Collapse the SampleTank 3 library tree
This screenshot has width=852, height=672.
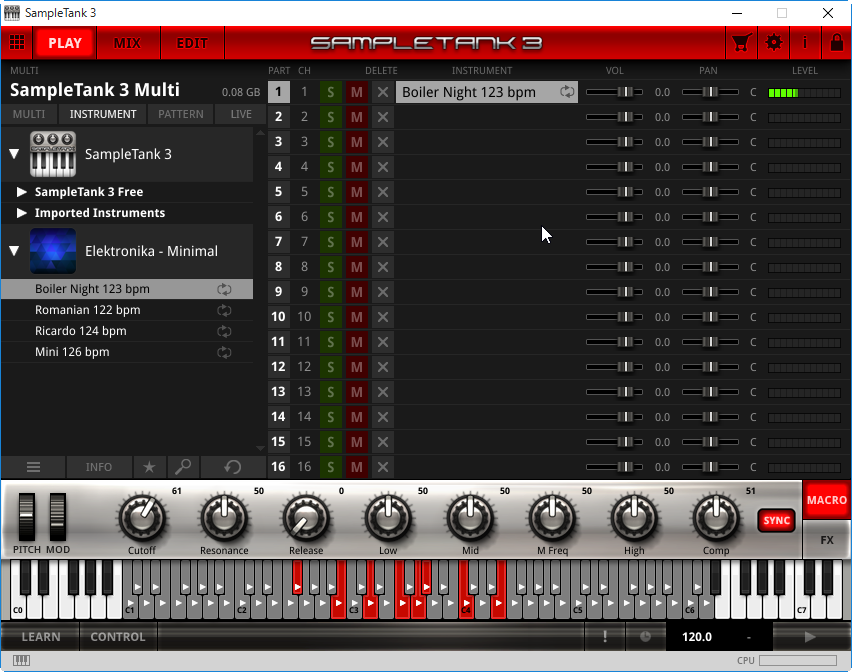coord(15,154)
